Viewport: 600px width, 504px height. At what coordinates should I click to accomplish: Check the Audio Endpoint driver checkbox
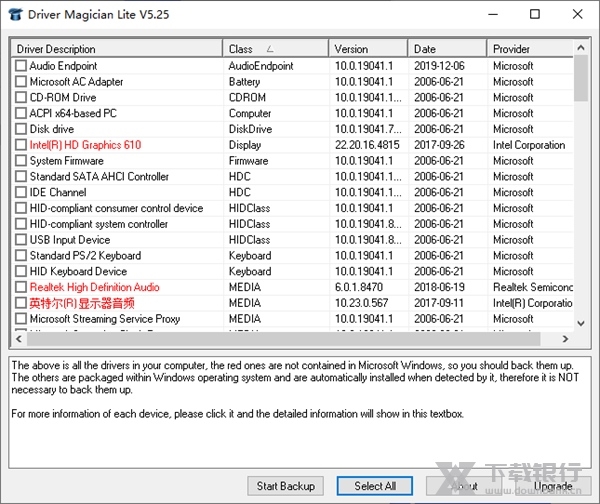pos(21,66)
